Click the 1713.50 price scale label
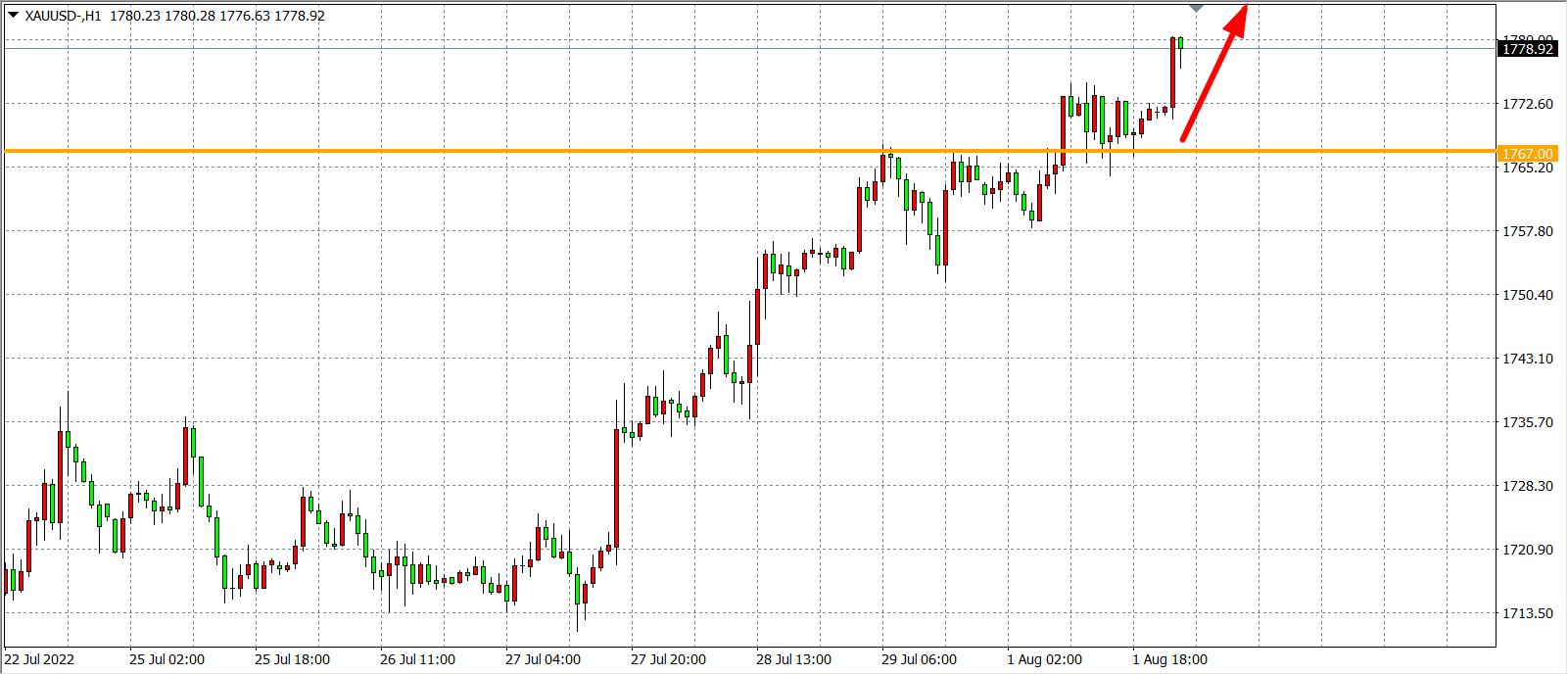The height and width of the screenshot is (675, 1568). pyautogui.click(x=1527, y=613)
